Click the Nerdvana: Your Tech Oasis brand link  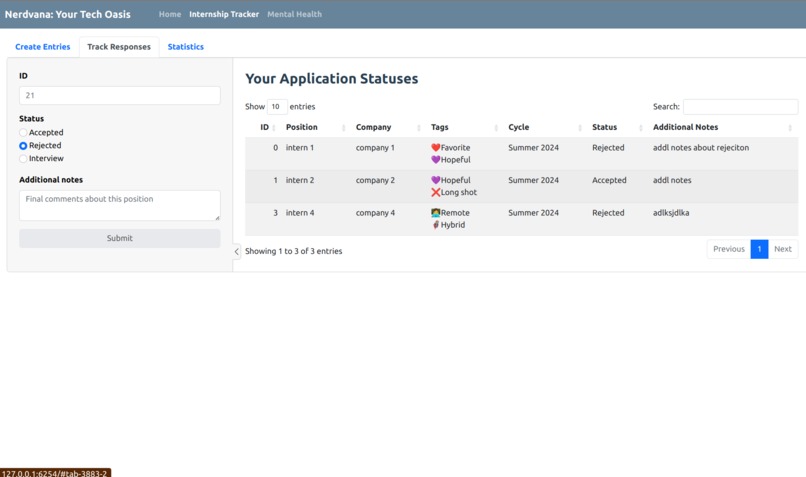pyautogui.click(x=67, y=14)
